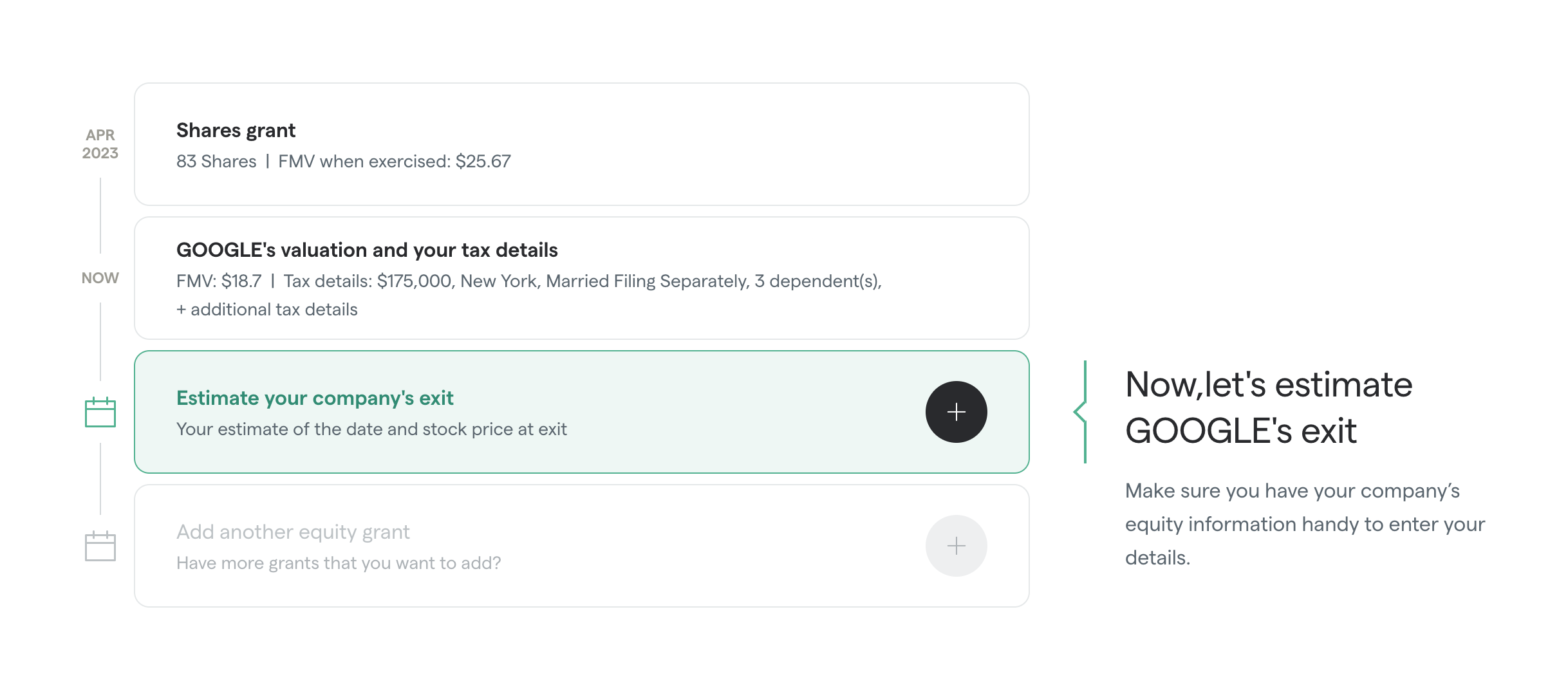Open "GOOGLE's valuation and your tax details" title
The height and width of the screenshot is (690, 1568).
(367, 250)
